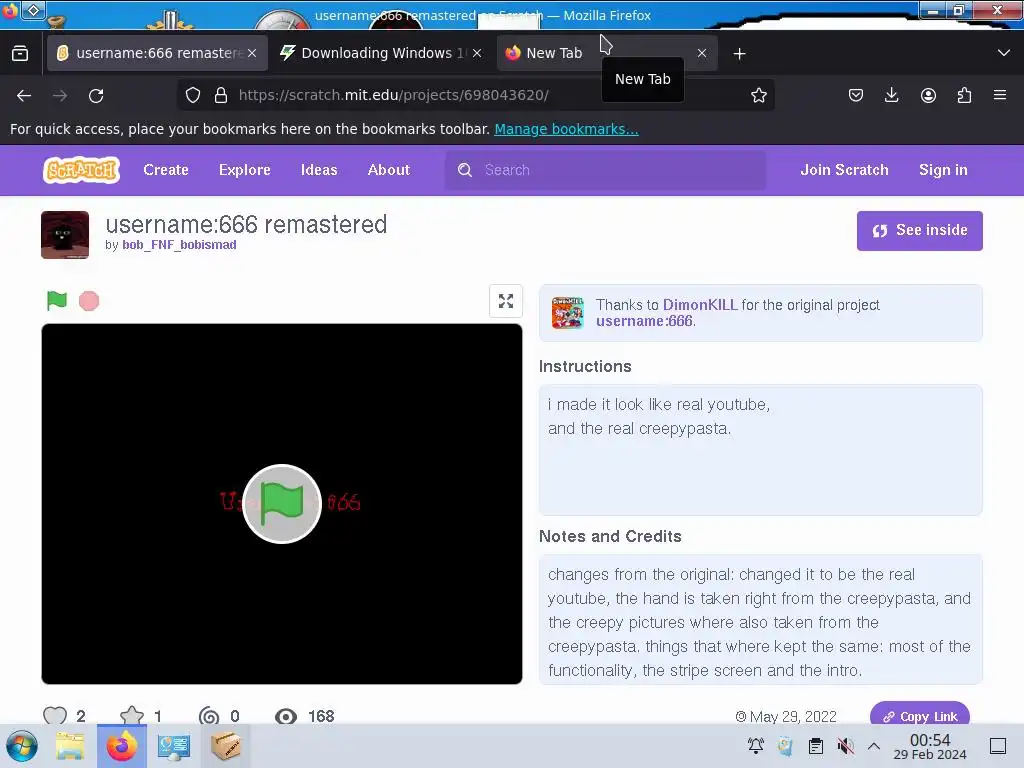1024x768 pixels.
Task: Bookmark this page with the star
Action: pyautogui.click(x=758, y=95)
